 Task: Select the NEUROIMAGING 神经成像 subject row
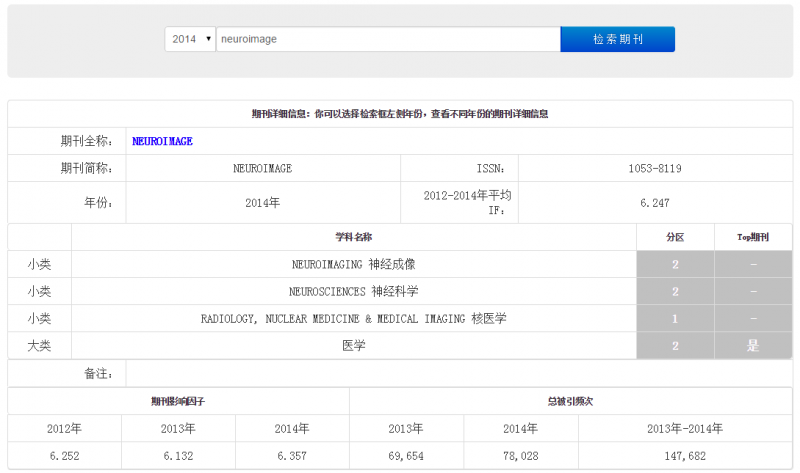[x=354, y=264]
